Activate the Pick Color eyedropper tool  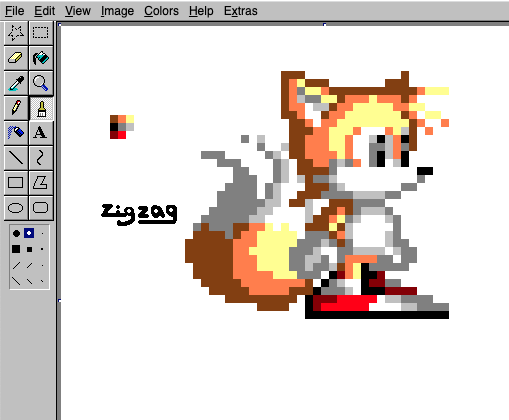pyautogui.click(x=16, y=83)
